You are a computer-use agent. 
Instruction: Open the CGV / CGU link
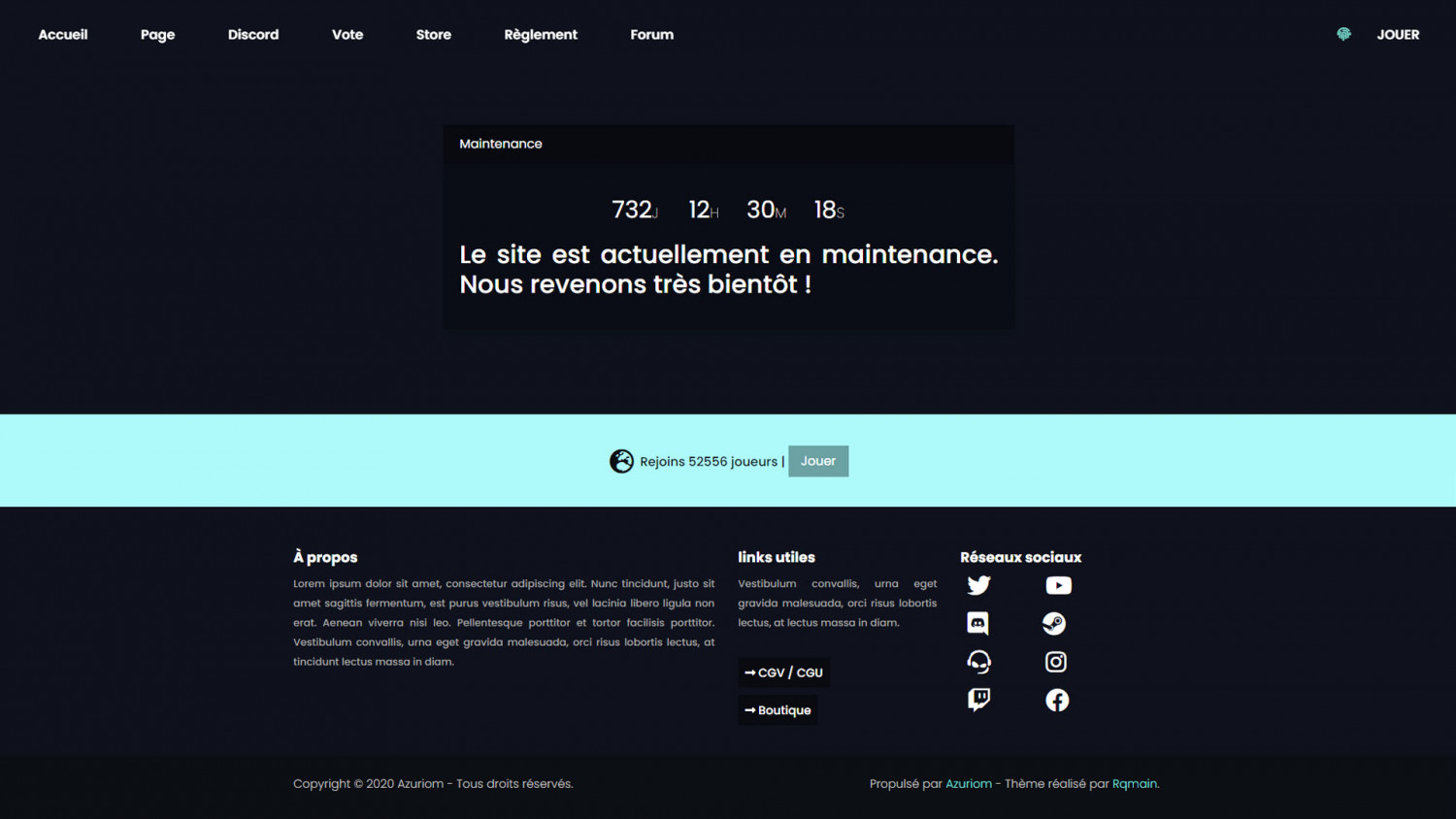point(783,672)
